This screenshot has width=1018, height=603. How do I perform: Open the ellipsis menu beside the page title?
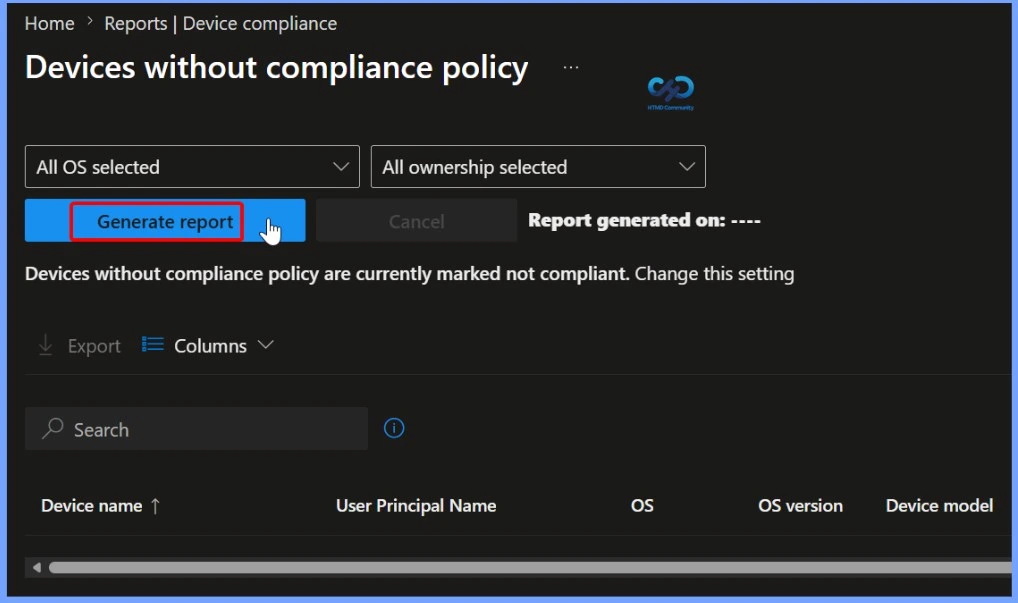pos(571,67)
